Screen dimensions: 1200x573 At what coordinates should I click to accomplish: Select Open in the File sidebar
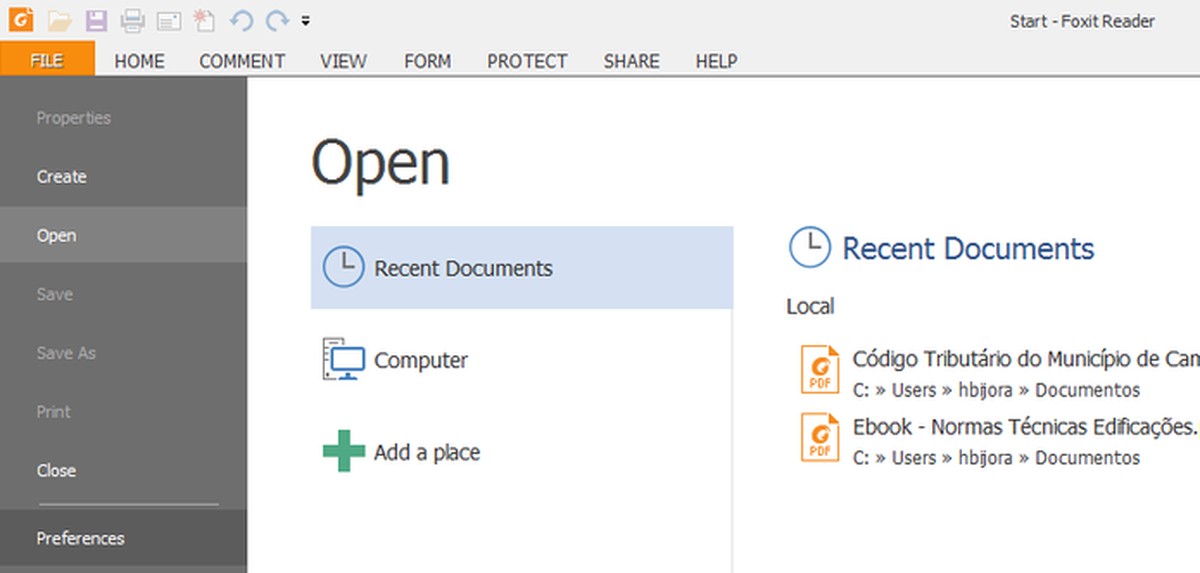pyautogui.click(x=123, y=236)
